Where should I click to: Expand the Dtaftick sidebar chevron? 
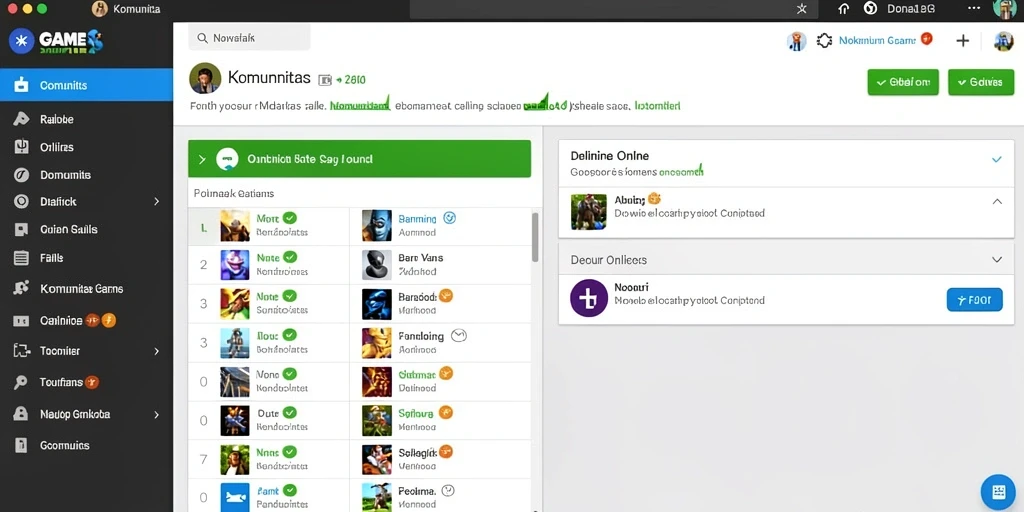coord(156,202)
